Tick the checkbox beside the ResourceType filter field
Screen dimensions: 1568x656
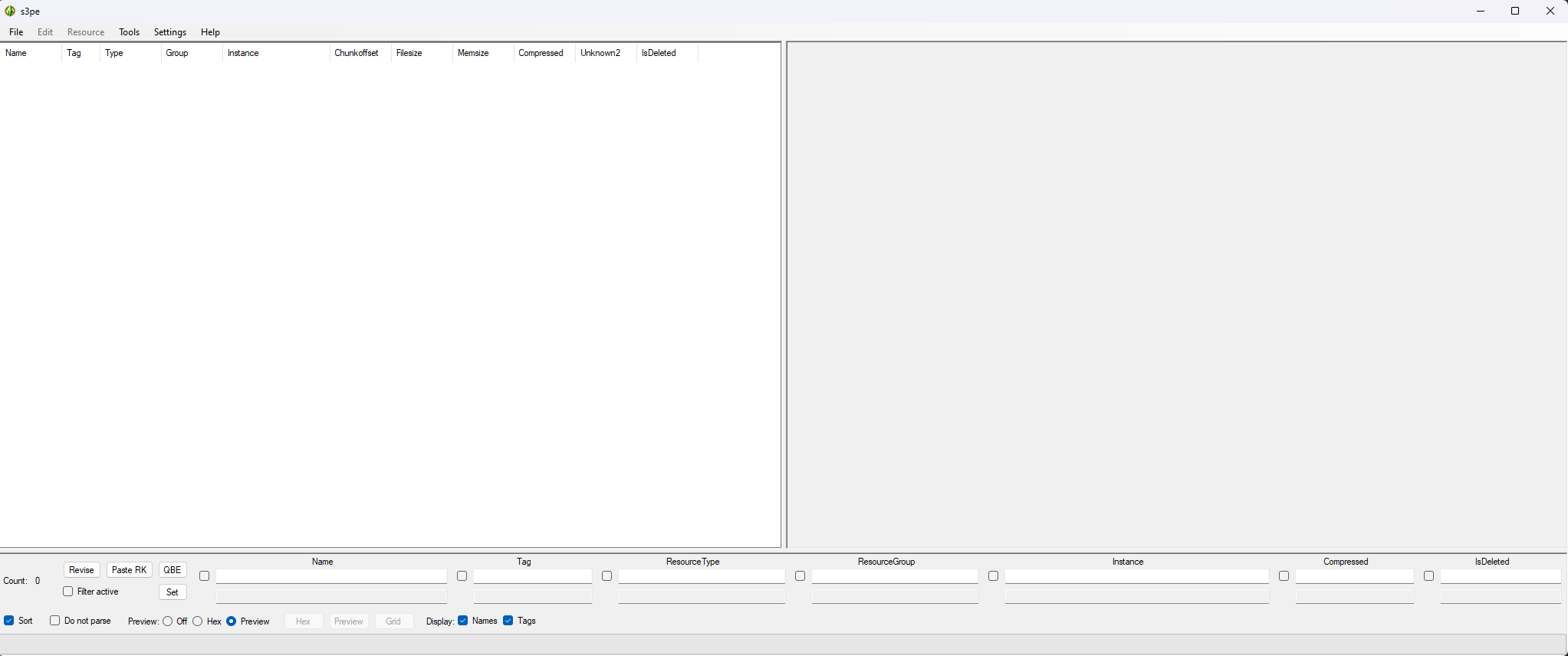[607, 576]
